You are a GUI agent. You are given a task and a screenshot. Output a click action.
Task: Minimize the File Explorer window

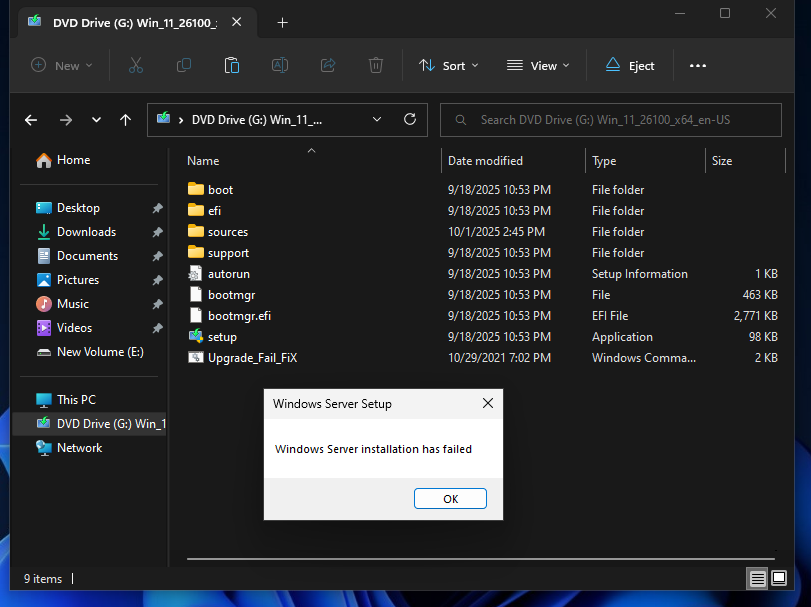coord(680,13)
